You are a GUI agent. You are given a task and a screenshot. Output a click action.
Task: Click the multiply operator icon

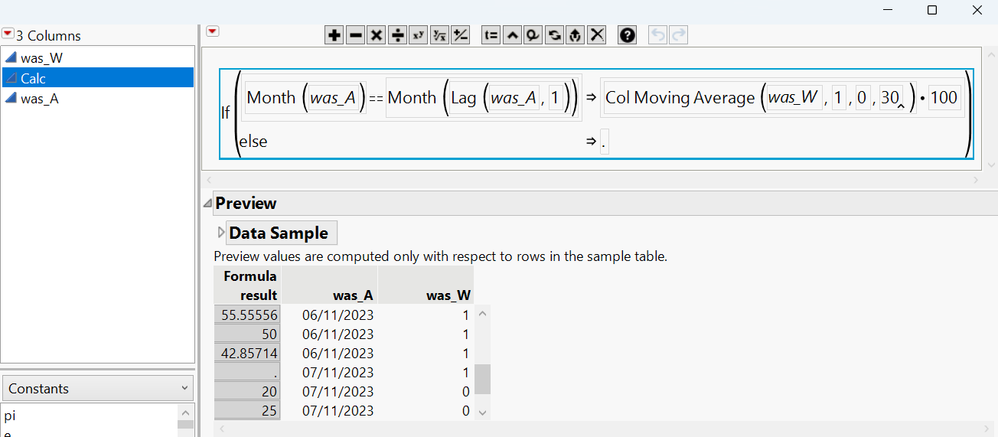coord(377,35)
